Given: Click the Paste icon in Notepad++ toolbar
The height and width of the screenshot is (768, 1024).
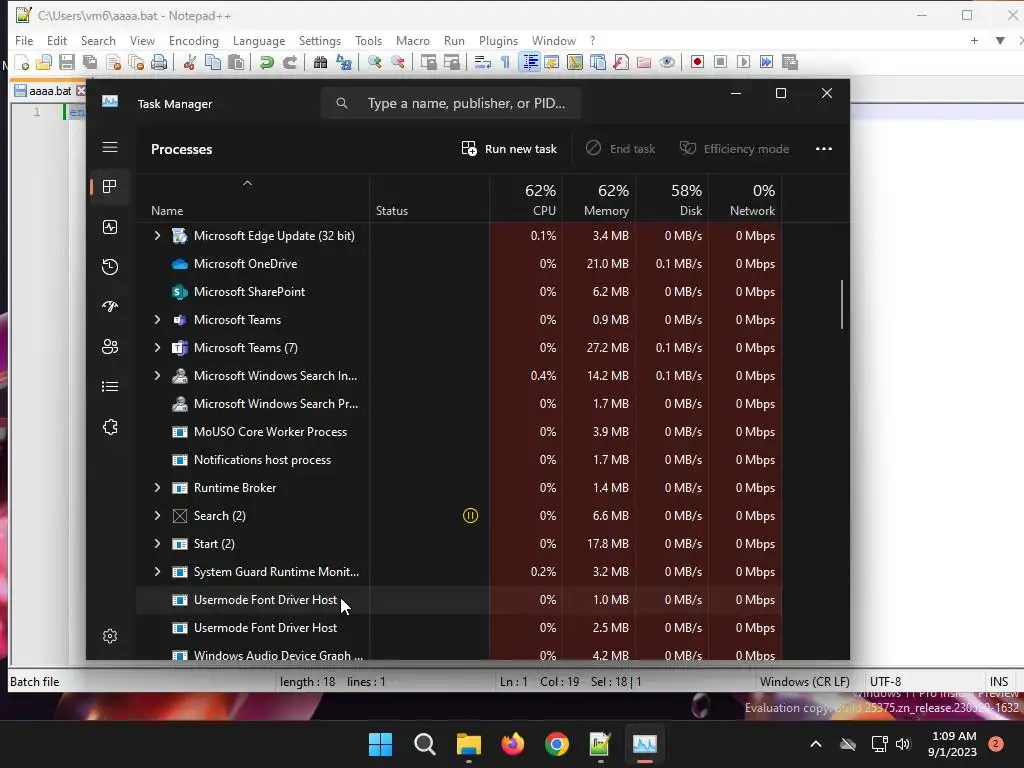Looking at the screenshot, I should pos(236,62).
